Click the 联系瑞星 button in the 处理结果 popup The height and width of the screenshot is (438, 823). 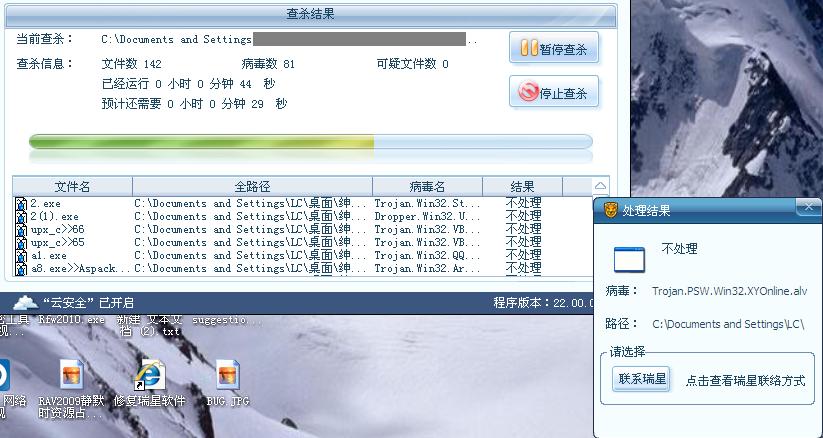pyautogui.click(x=641, y=379)
